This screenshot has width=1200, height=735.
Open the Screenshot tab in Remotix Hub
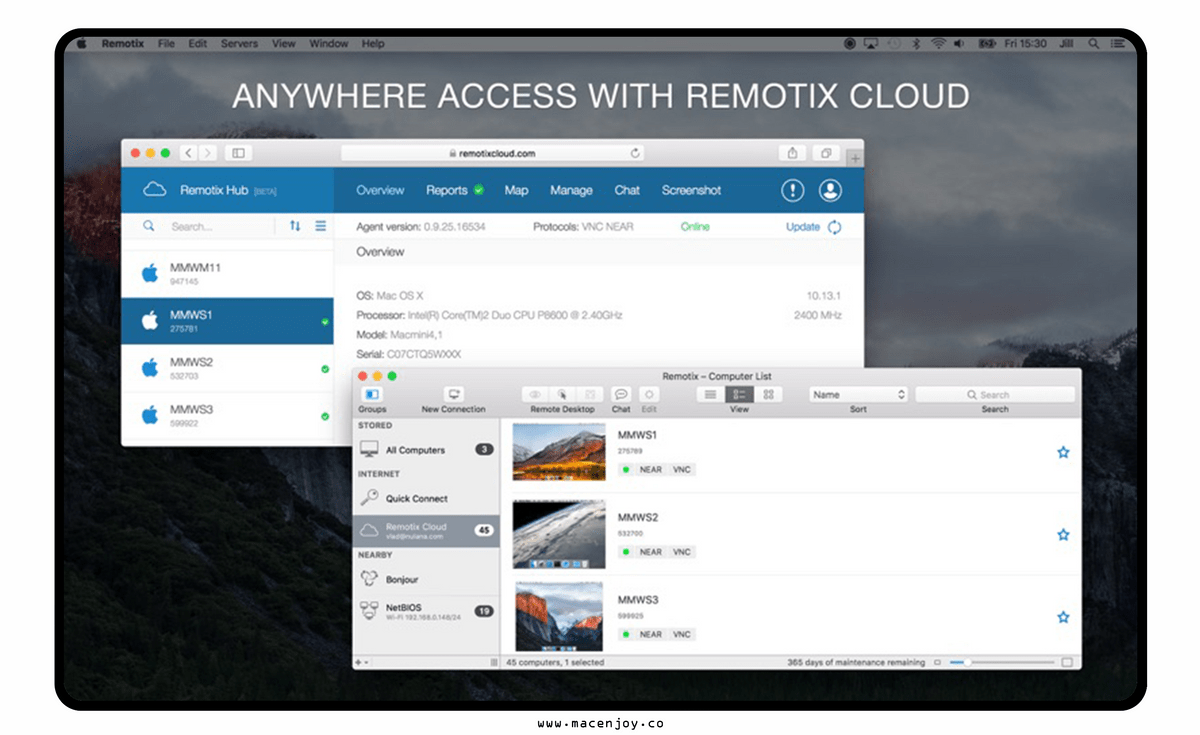pos(691,190)
